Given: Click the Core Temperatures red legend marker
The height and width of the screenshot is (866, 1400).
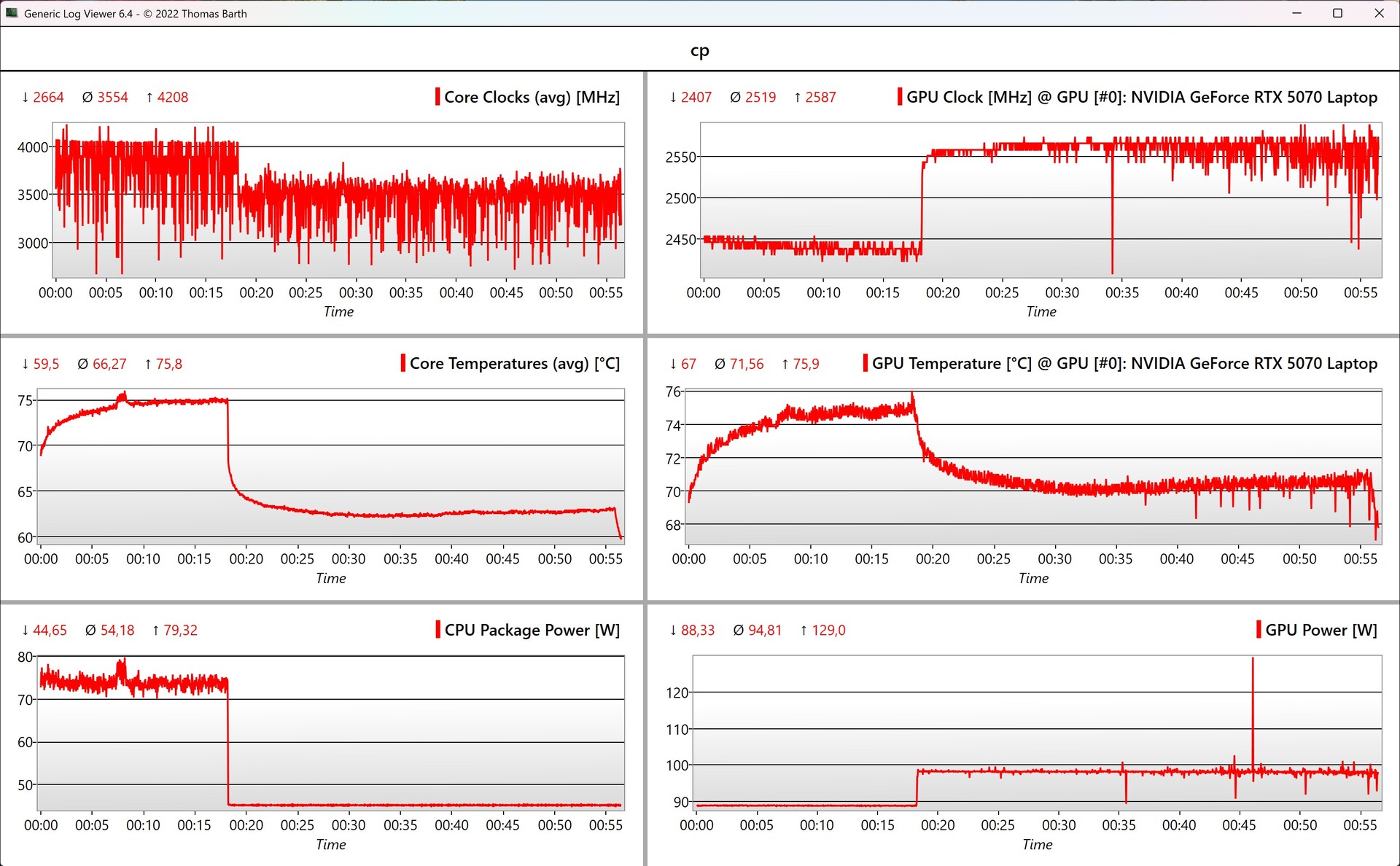Looking at the screenshot, I should click(403, 363).
